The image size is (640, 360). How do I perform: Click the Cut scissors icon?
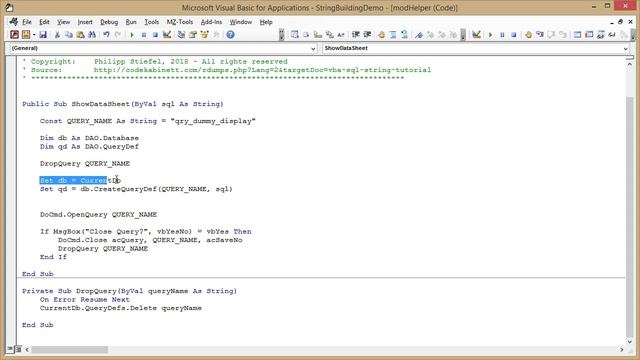click(57, 35)
